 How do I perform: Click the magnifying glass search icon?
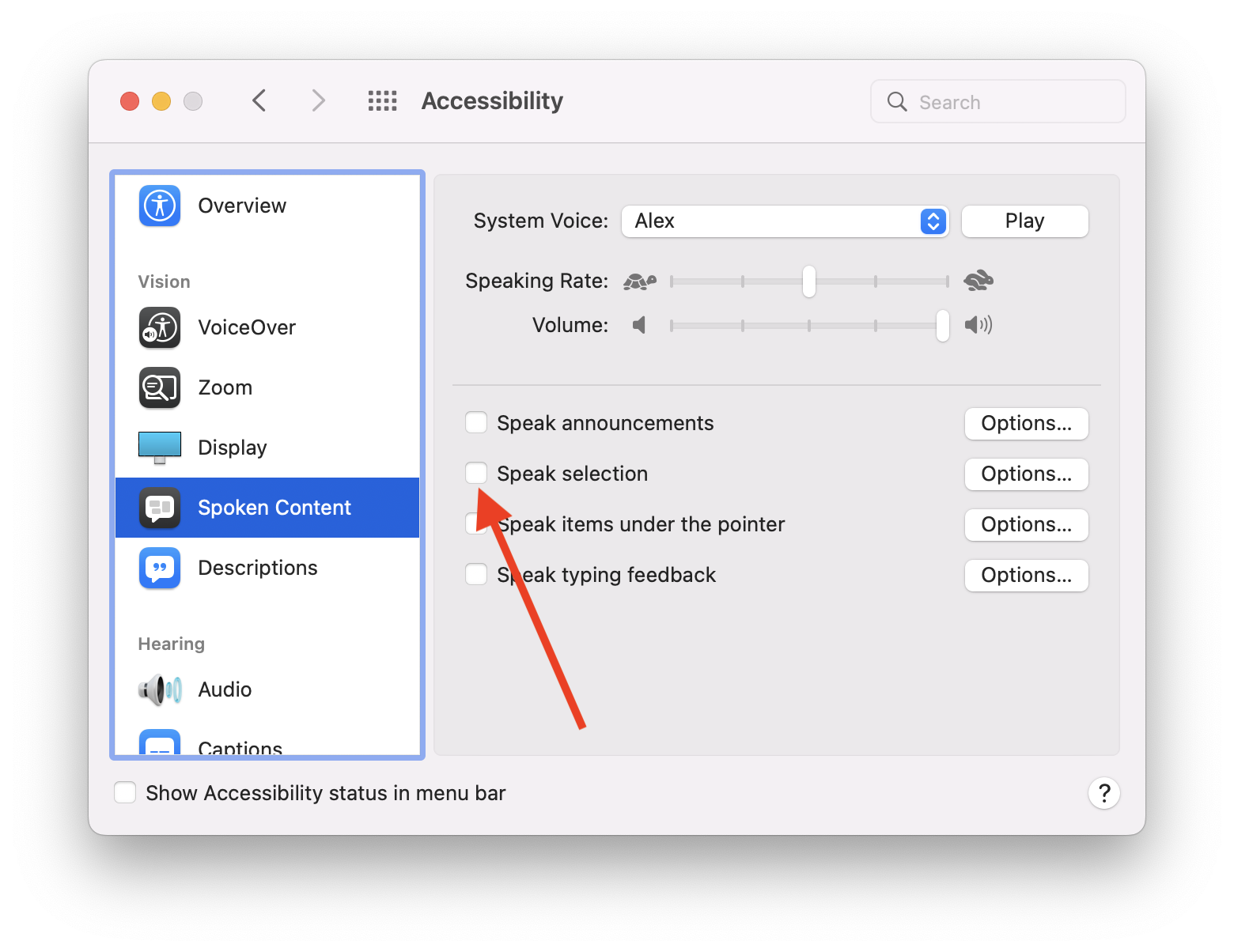pos(897,101)
